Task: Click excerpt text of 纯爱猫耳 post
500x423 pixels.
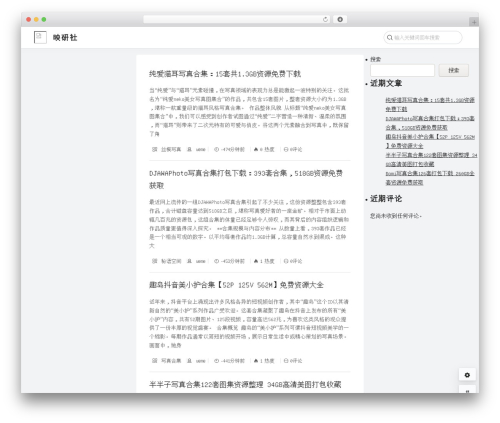Action: pyautogui.click(x=249, y=112)
